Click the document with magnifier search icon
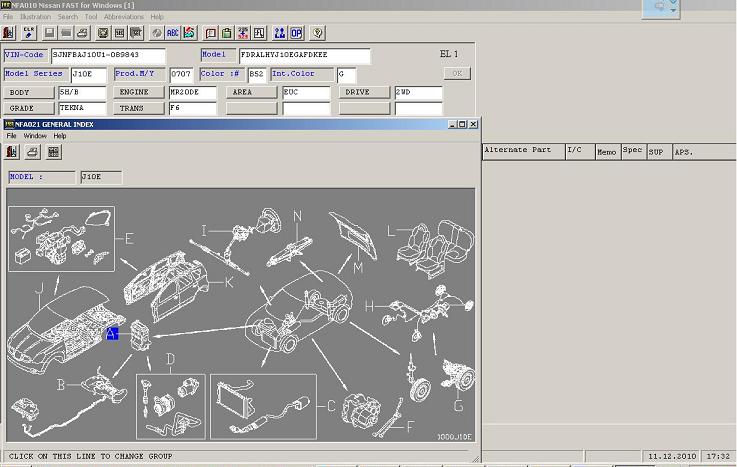Viewport: 737px width, 467px height. tap(259, 33)
